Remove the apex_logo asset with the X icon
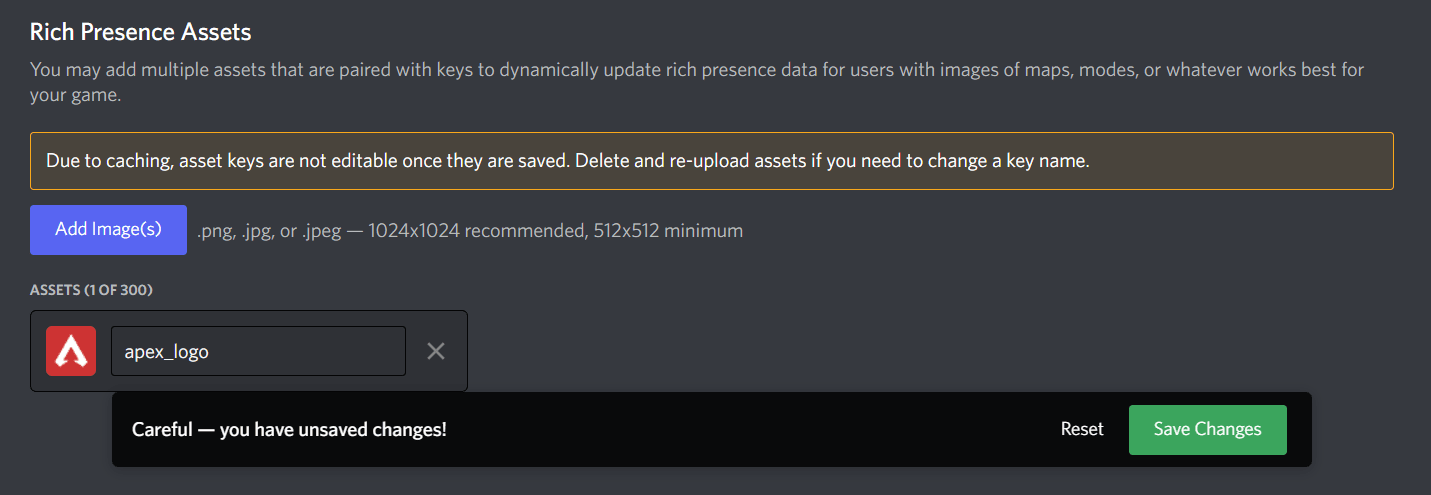 click(x=436, y=351)
